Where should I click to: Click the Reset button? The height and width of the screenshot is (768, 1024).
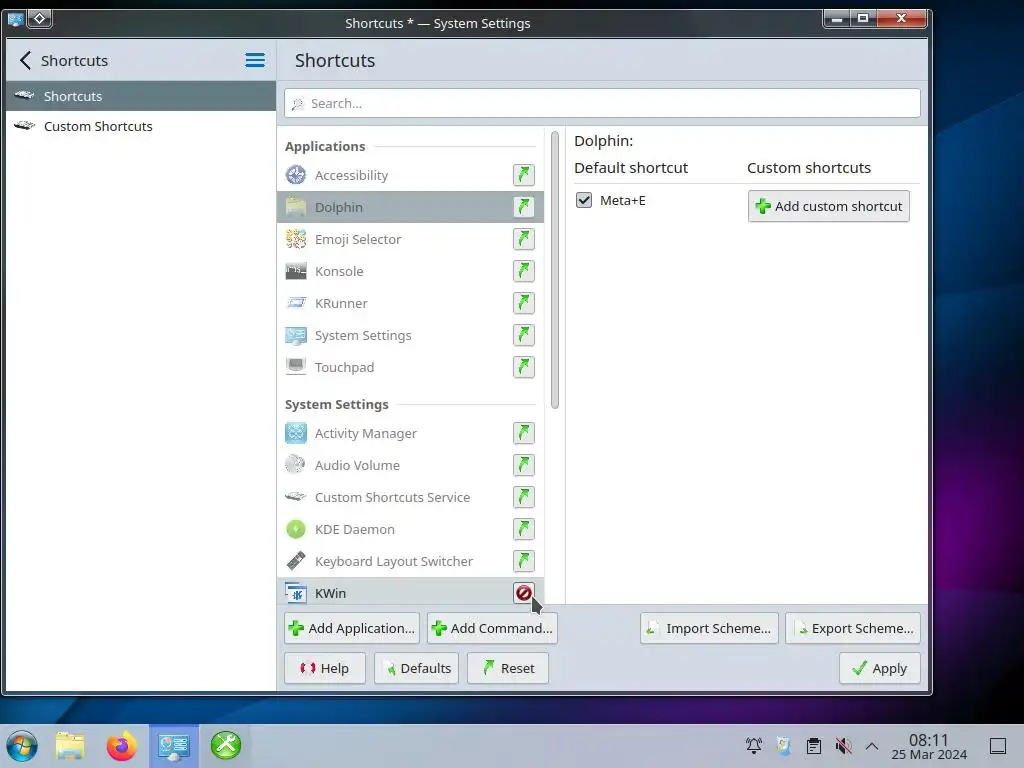[508, 668]
